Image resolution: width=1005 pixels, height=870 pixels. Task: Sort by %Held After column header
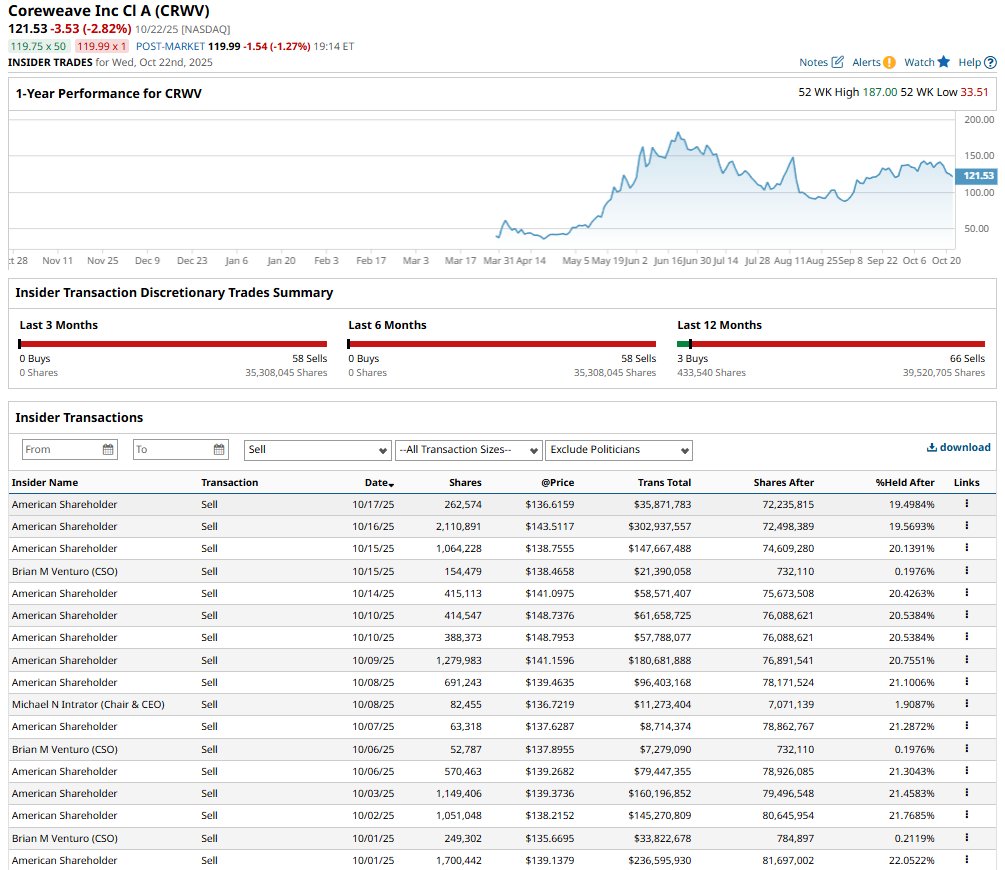(x=905, y=483)
